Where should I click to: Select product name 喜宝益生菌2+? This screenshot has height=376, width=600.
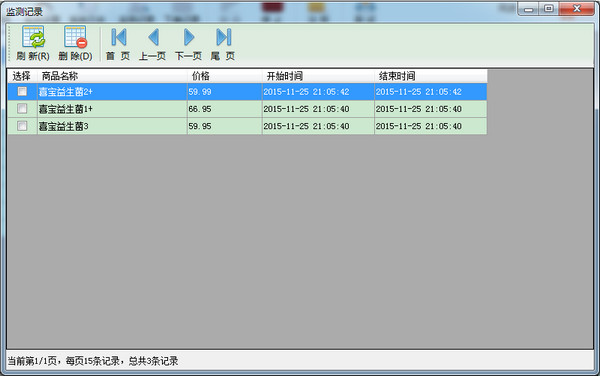click(x=112, y=92)
